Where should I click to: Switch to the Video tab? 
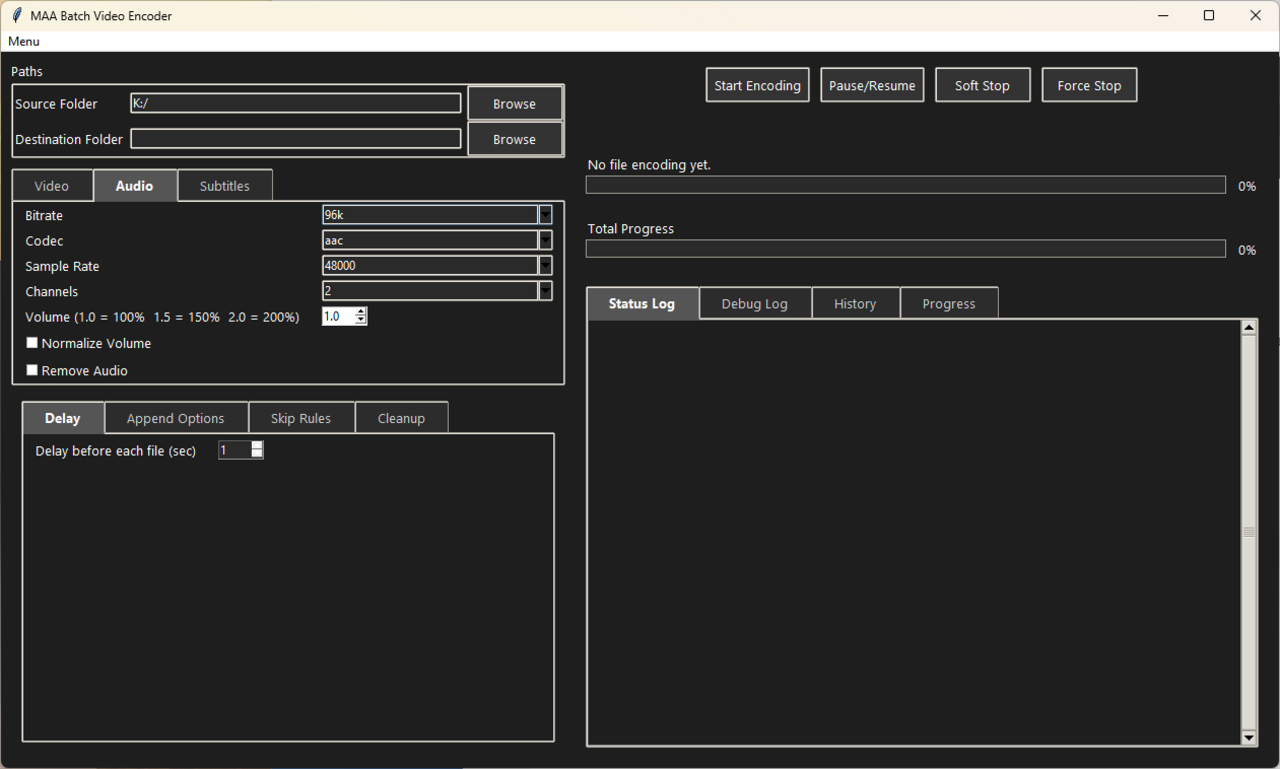[x=52, y=186]
